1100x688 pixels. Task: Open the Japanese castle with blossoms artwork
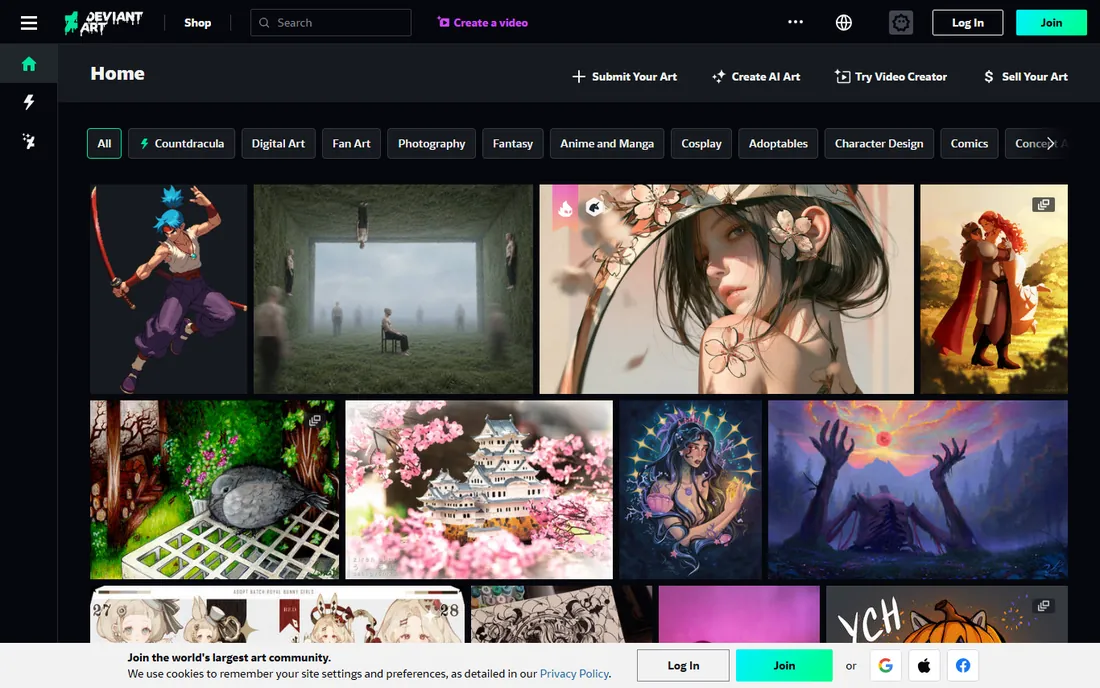point(479,490)
